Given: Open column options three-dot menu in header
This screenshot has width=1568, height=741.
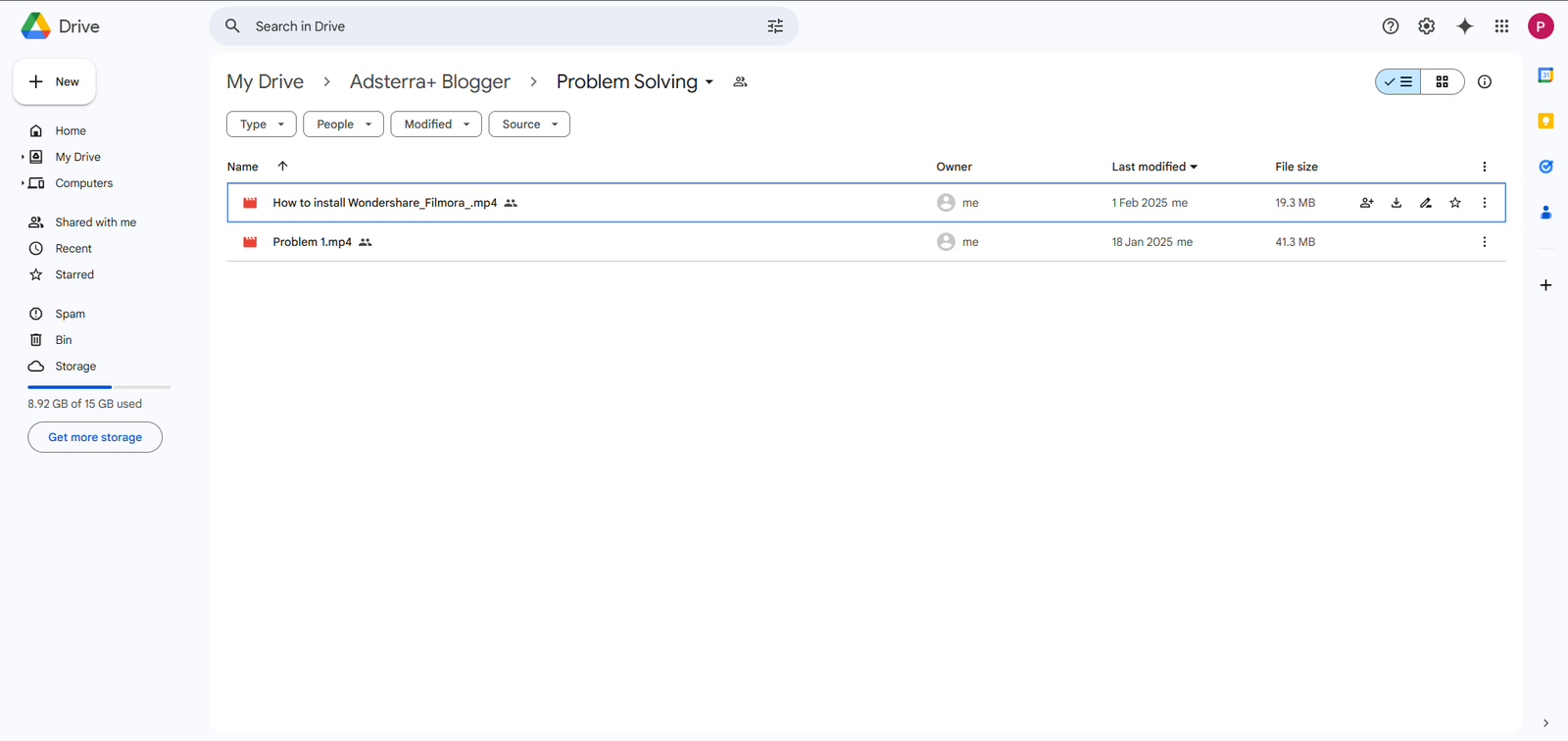Looking at the screenshot, I should point(1485,167).
